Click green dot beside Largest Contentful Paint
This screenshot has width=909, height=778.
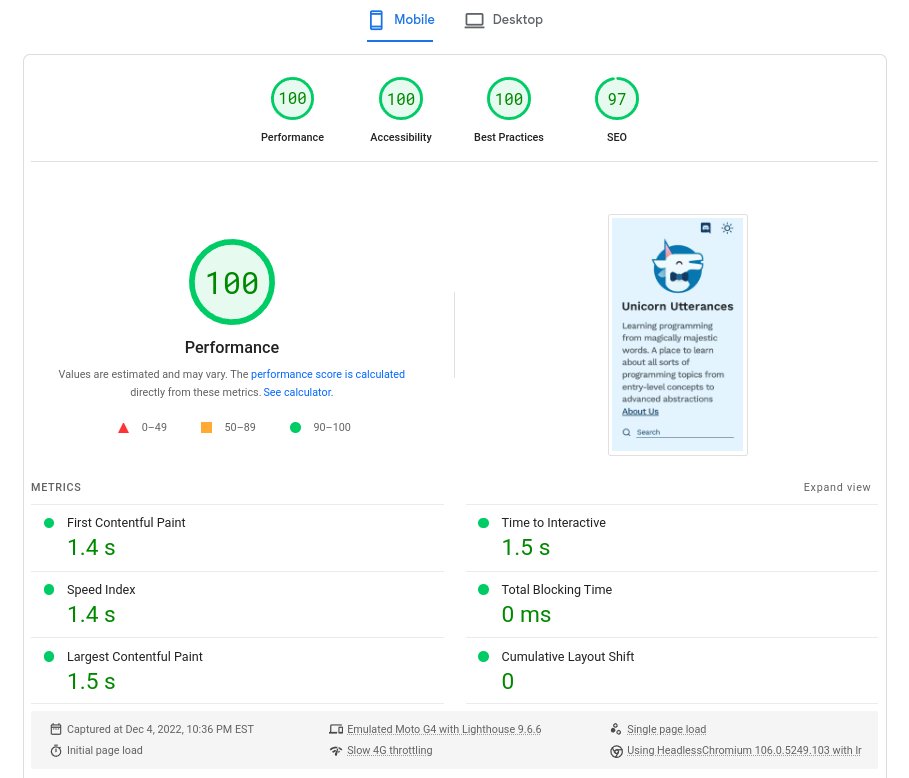49,656
